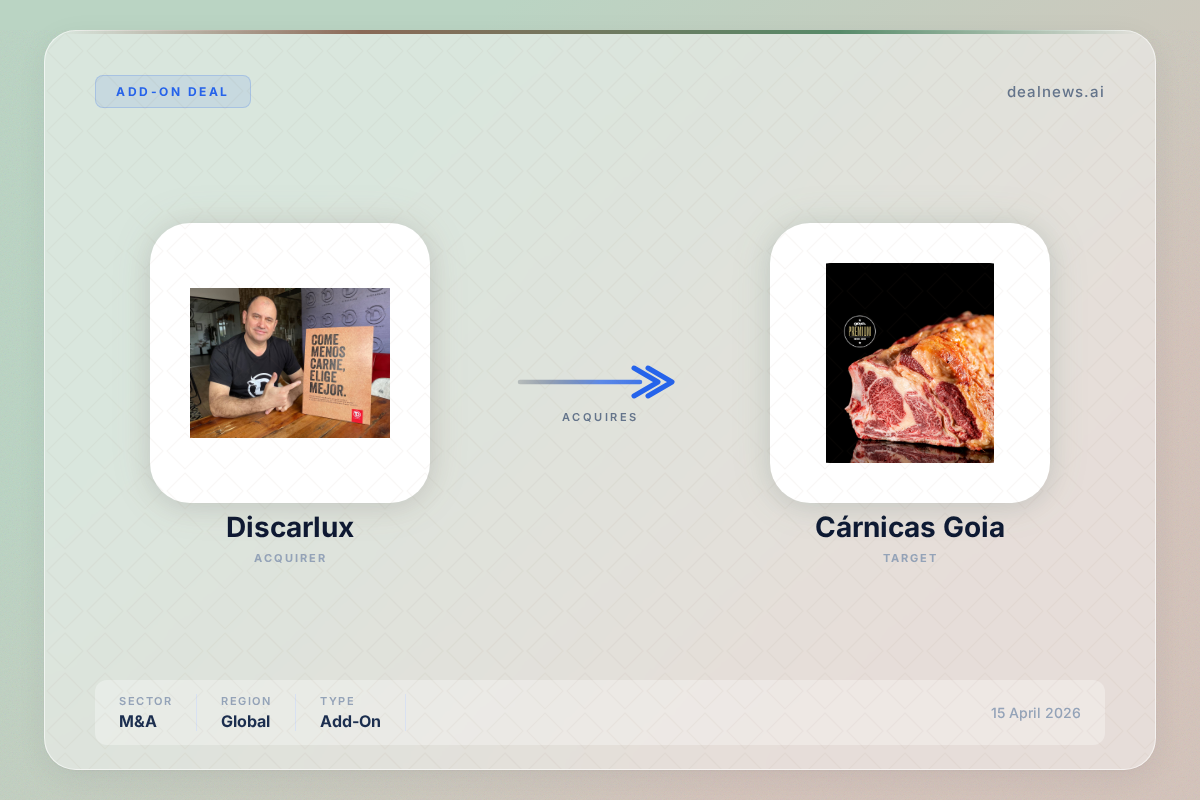This screenshot has width=1200, height=800.
Task: Click the Discarlux company name
Action: point(290,527)
